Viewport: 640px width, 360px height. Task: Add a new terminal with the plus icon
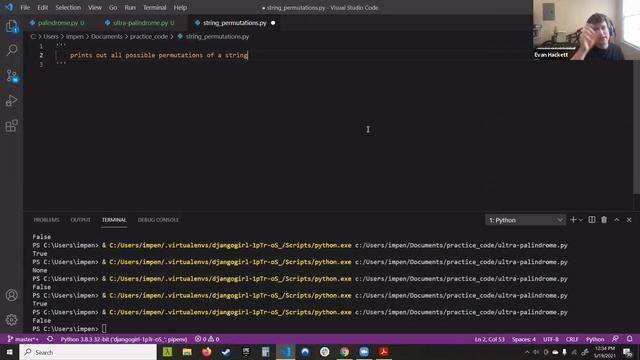[x=573, y=220]
